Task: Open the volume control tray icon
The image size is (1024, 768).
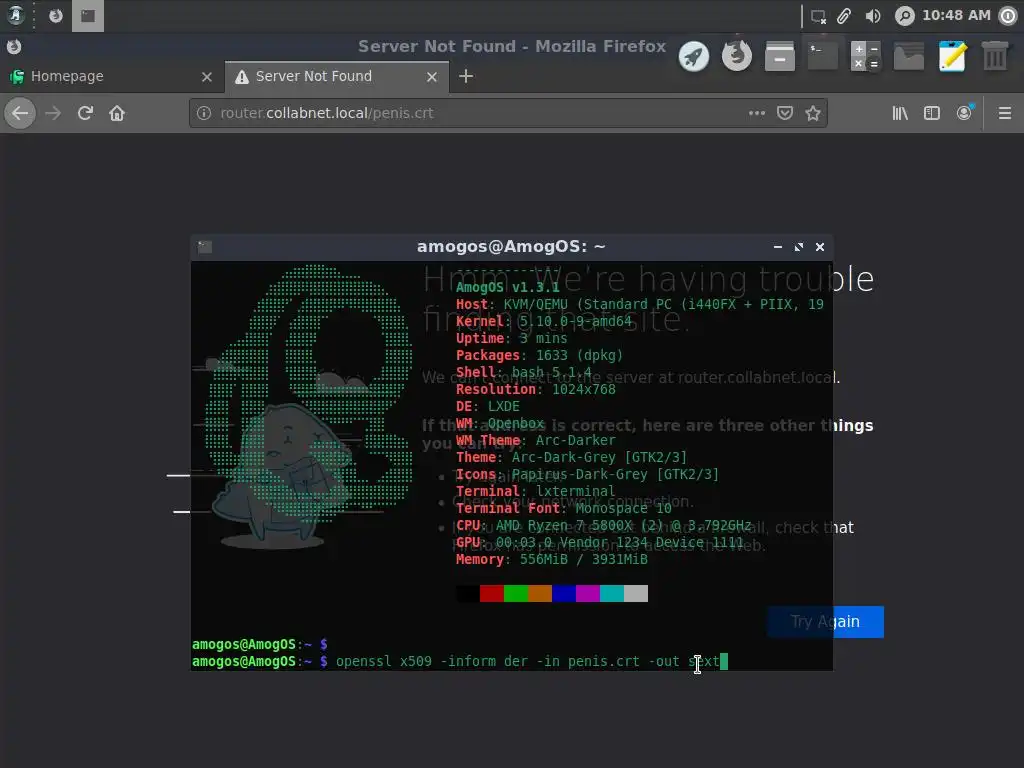Action: (x=873, y=16)
